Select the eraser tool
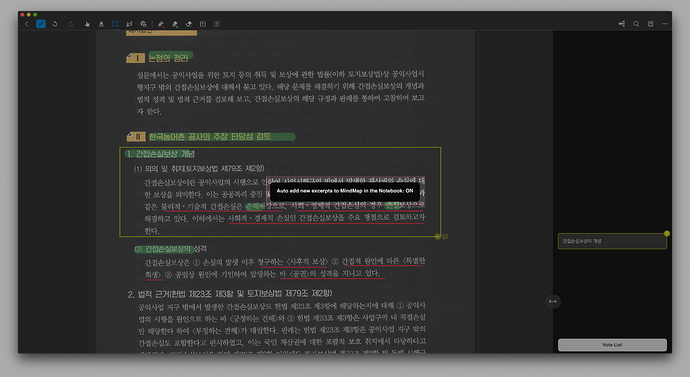This screenshot has width=690, height=377. tap(189, 24)
